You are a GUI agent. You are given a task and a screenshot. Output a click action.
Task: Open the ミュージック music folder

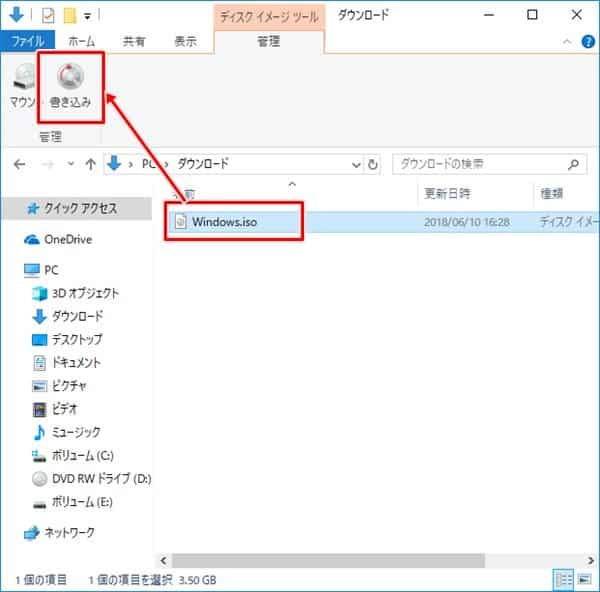point(75,432)
